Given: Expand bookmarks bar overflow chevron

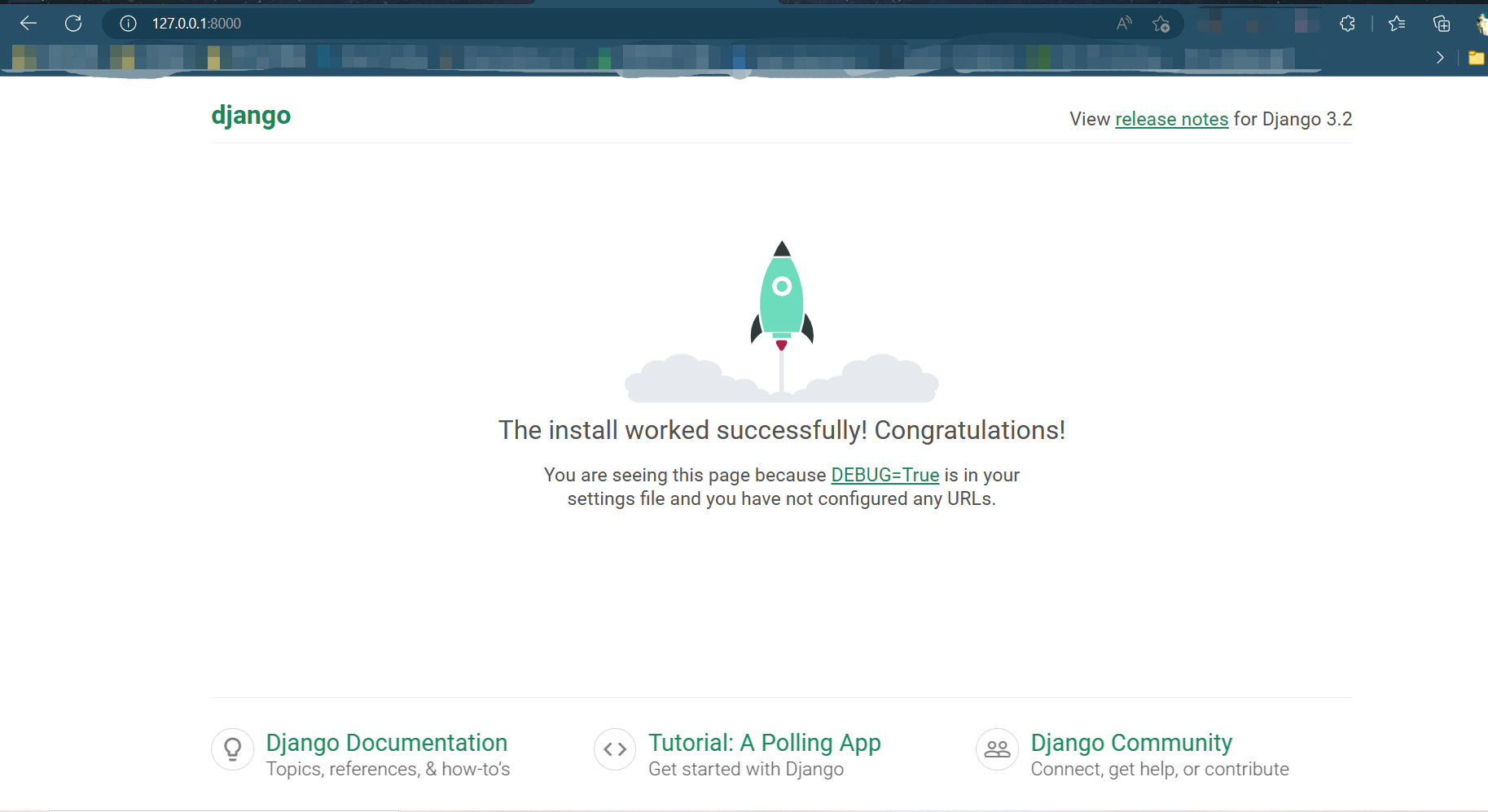Looking at the screenshot, I should [x=1440, y=57].
